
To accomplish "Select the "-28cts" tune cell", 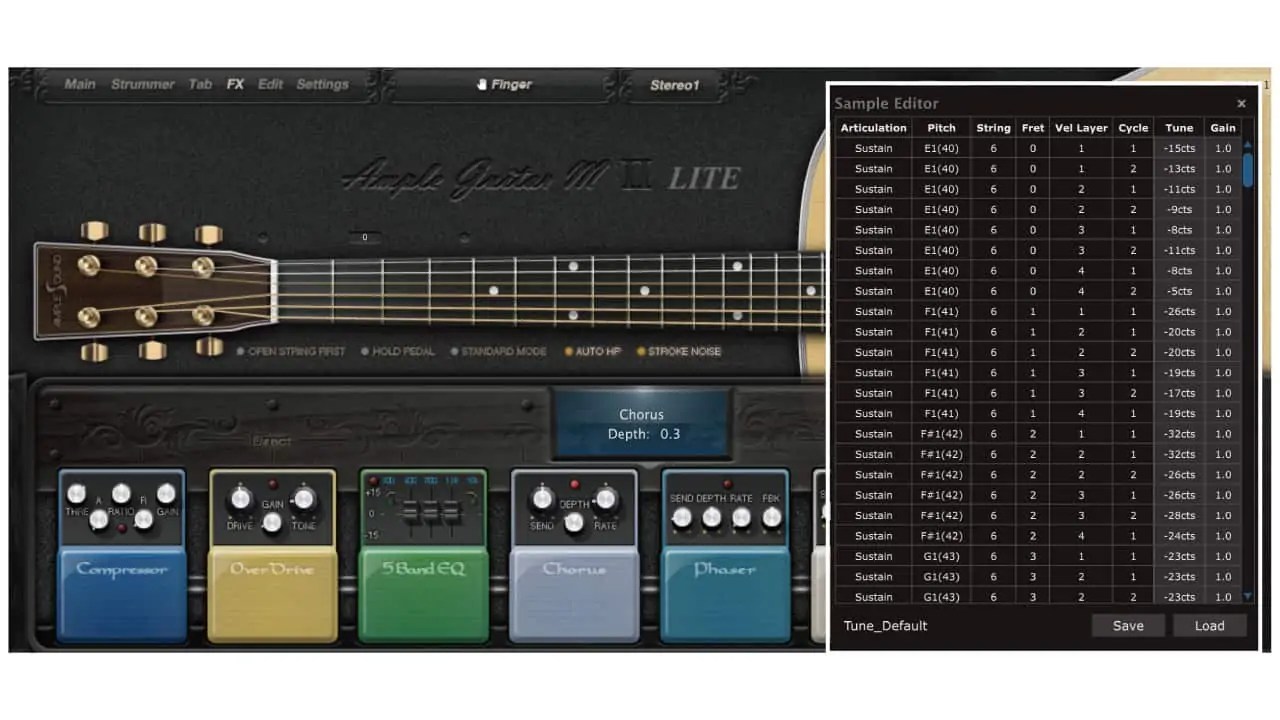I will tap(1179, 516).
